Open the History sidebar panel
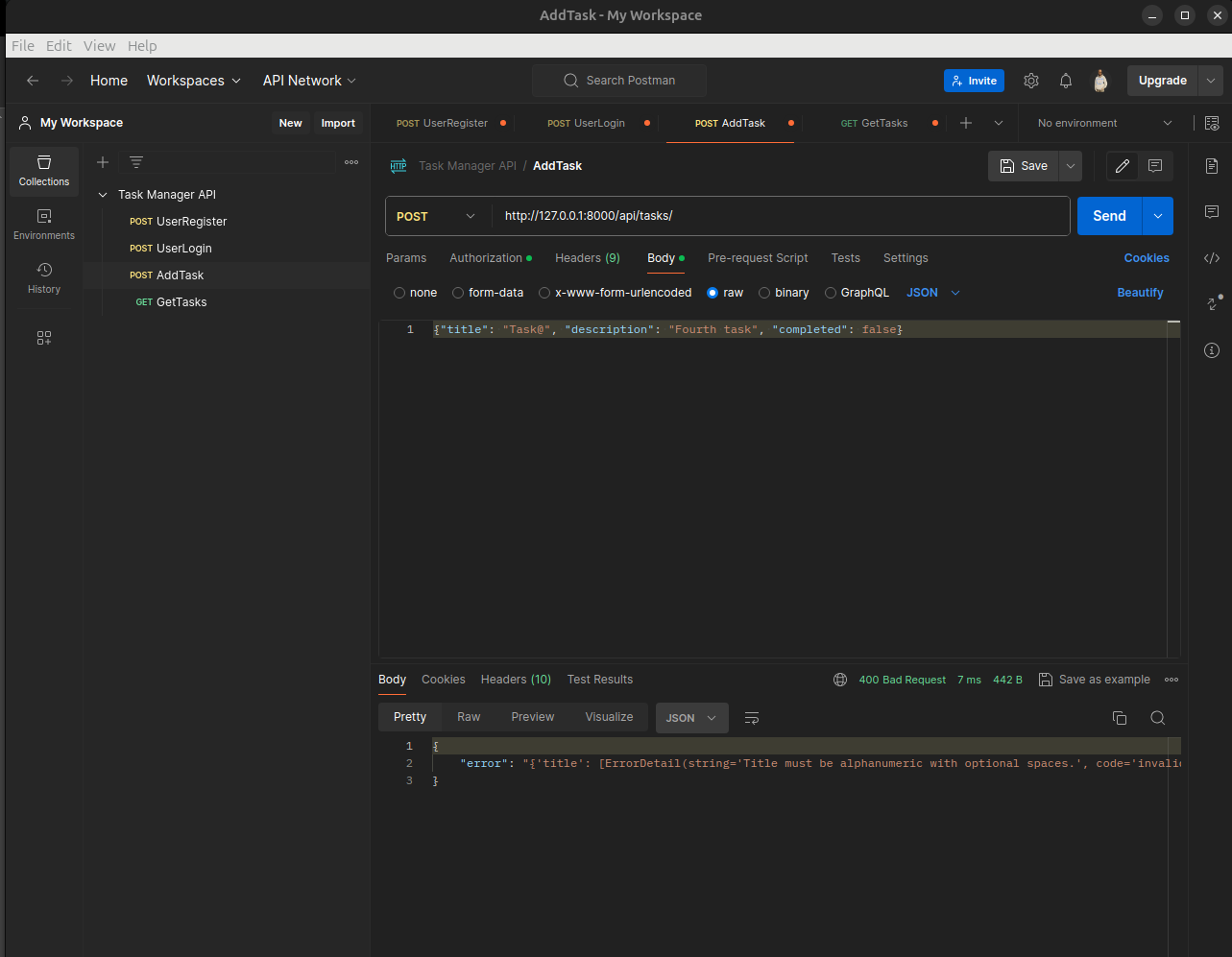This screenshot has width=1232, height=957. click(44, 278)
